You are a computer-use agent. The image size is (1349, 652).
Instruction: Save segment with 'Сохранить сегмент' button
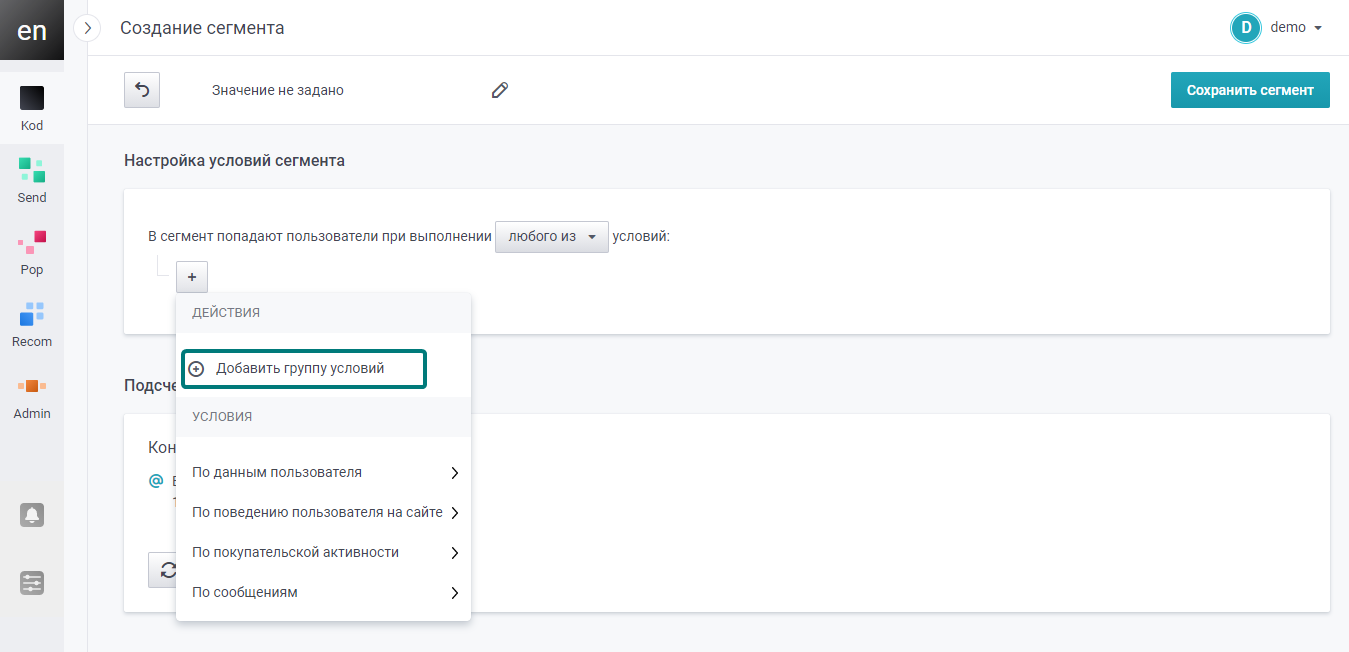1250,90
